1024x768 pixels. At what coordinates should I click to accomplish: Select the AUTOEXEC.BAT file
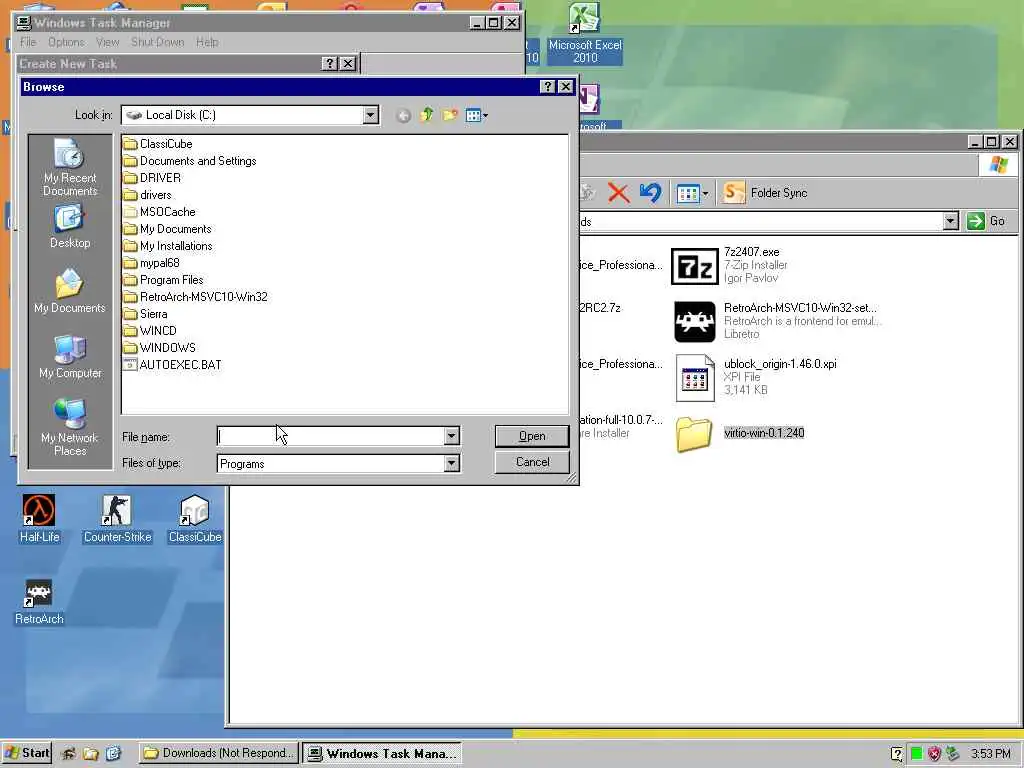click(172, 364)
